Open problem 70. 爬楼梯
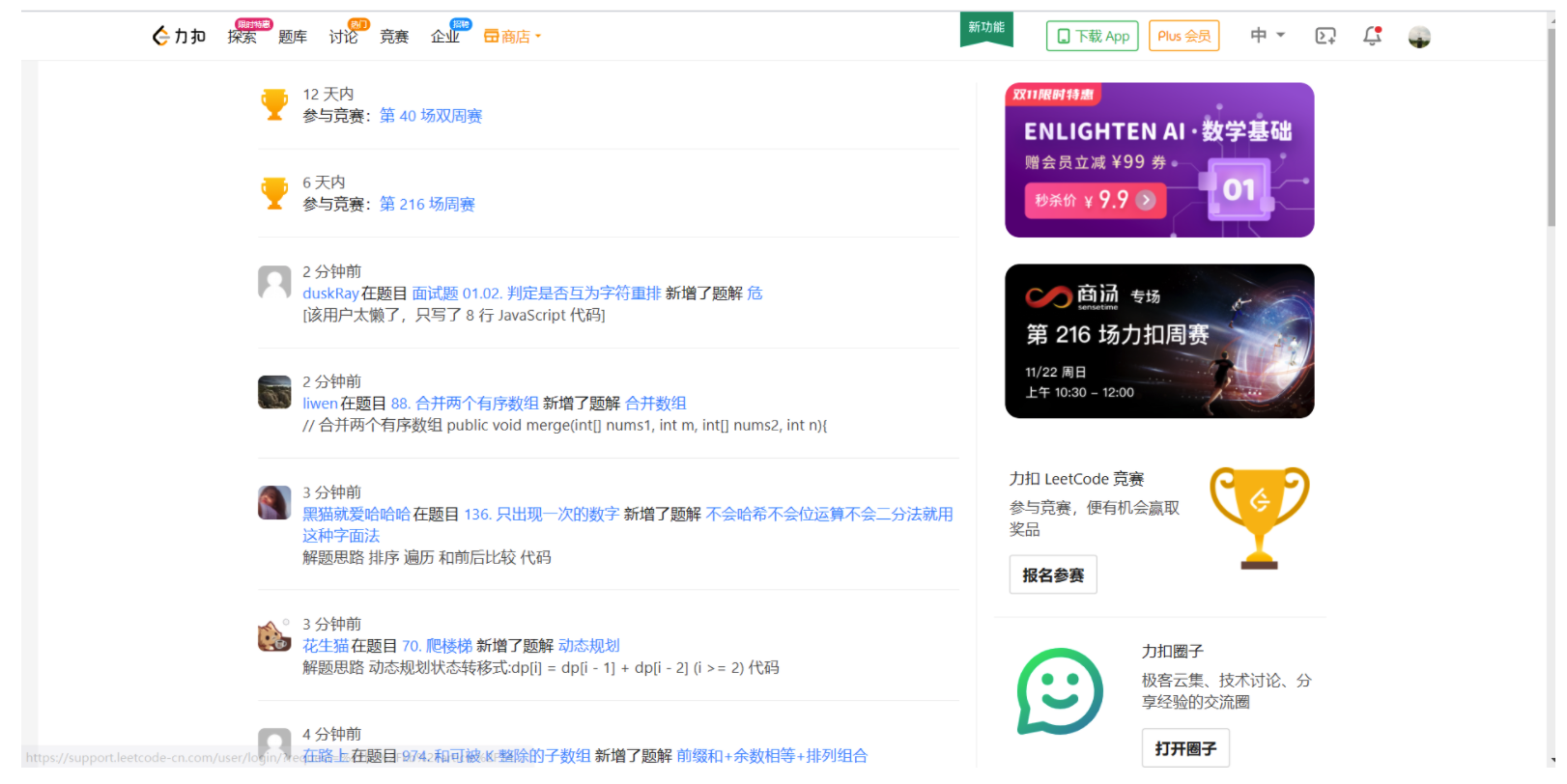The height and width of the screenshot is (784, 1567). [438, 646]
